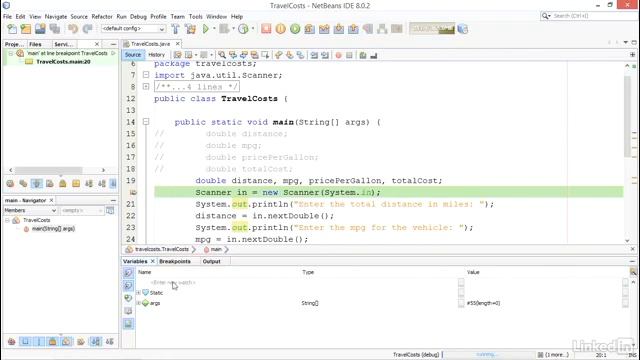Click the Step Over debugger icon
640x360 pixels.
click(x=309, y=29)
